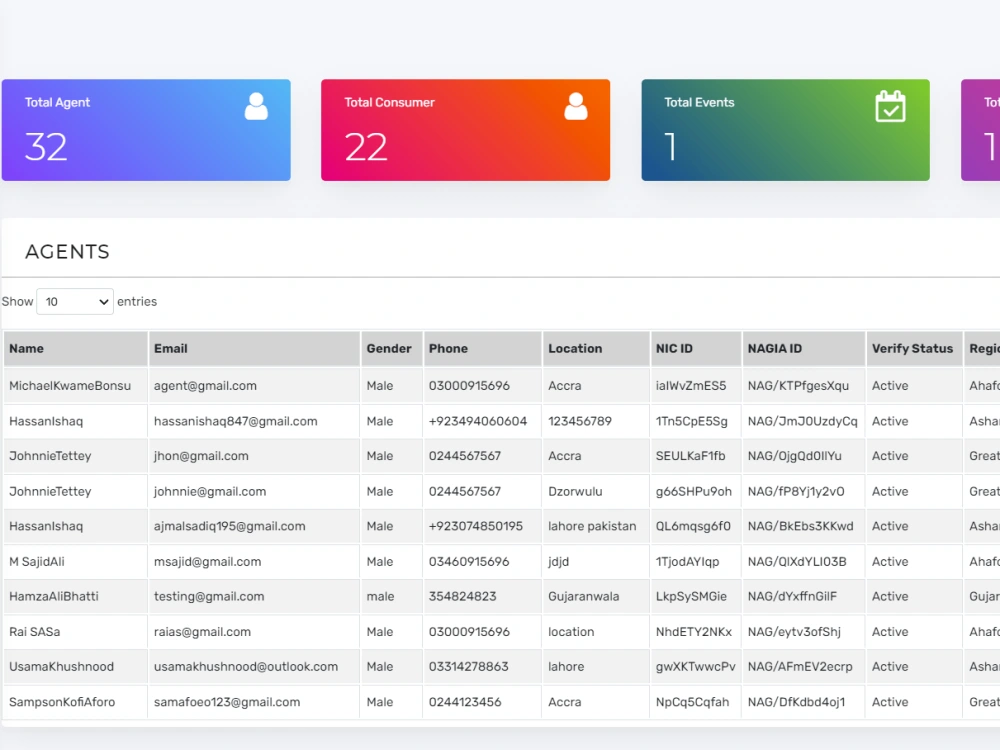Click email hassanishaq847@gmail.com
Image resolution: width=1000 pixels, height=750 pixels.
point(235,422)
